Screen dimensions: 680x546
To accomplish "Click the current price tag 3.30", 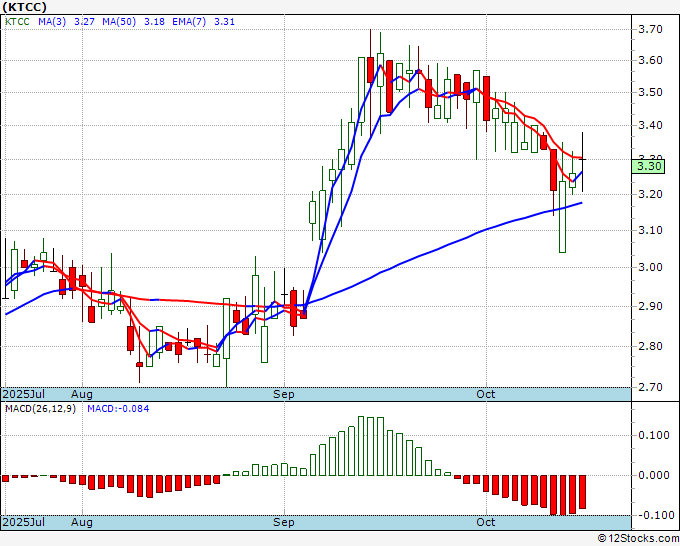I will [x=648, y=166].
